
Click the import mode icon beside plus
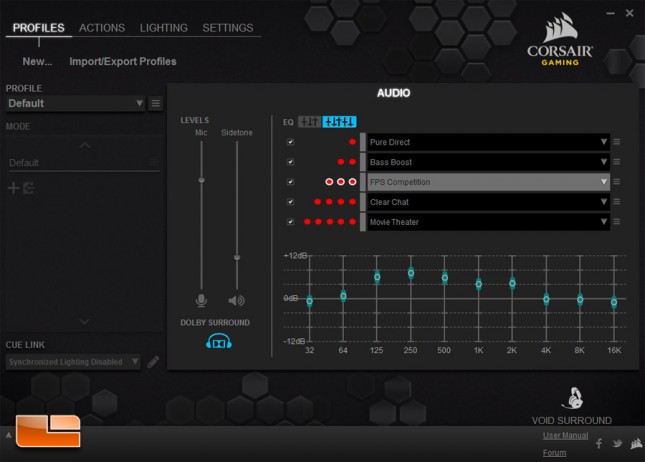tap(28, 188)
